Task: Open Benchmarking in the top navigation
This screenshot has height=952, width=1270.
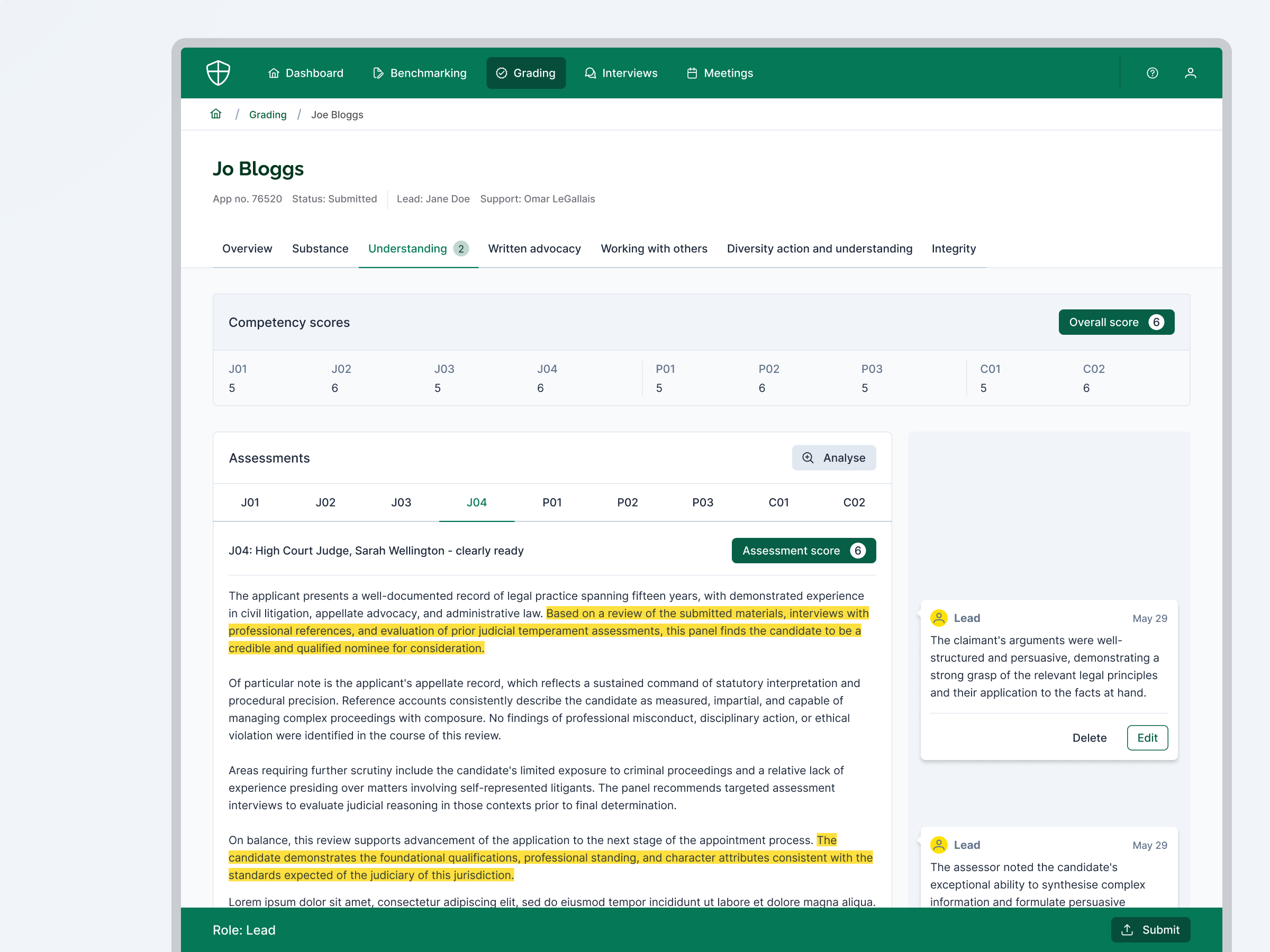Action: 420,73
